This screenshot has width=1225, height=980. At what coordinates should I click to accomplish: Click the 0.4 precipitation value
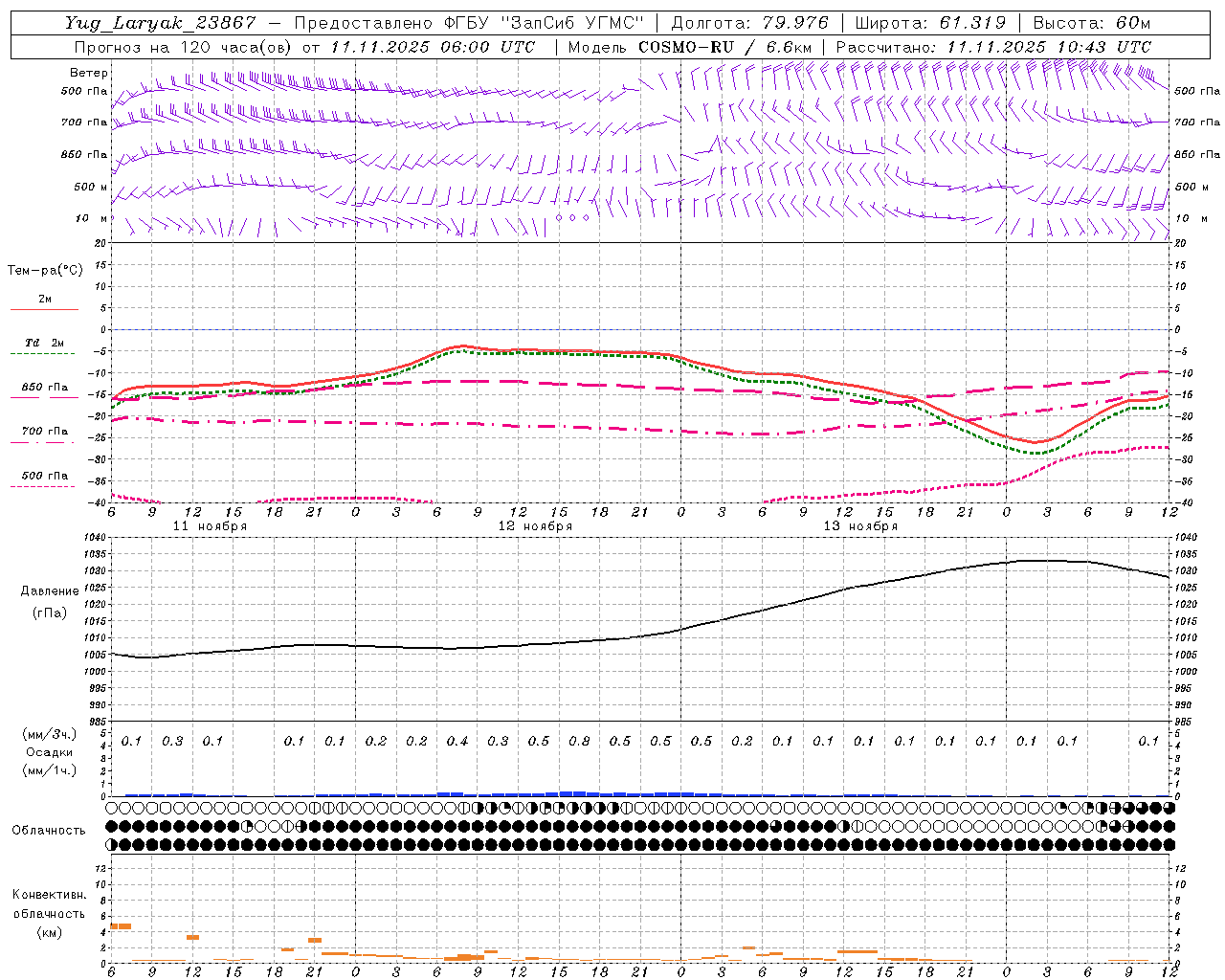click(457, 741)
